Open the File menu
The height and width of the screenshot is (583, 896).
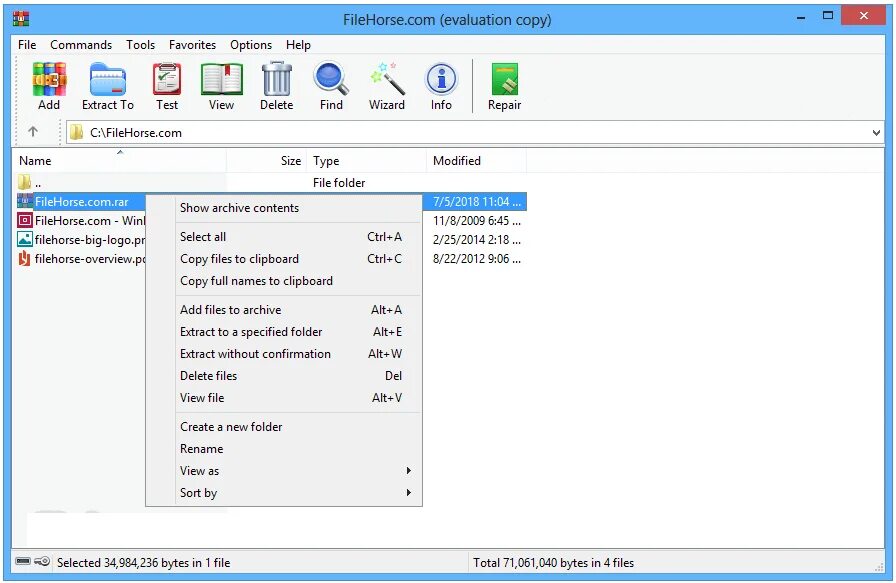point(27,45)
